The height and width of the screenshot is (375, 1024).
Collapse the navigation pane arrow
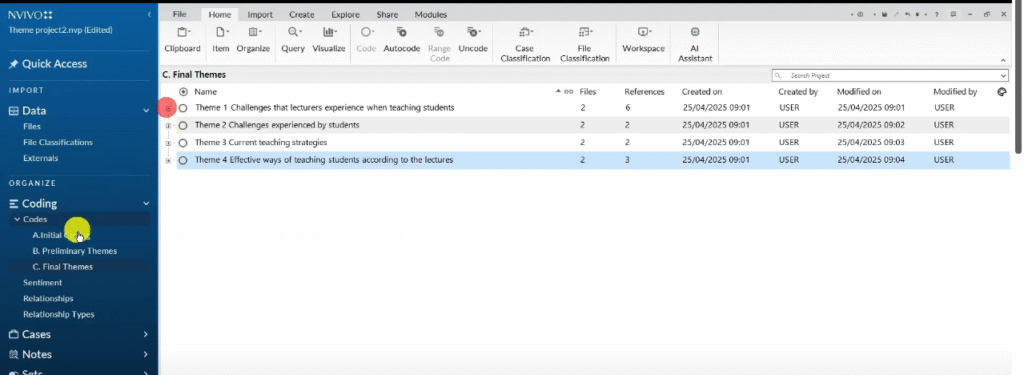pyautogui.click(x=149, y=14)
